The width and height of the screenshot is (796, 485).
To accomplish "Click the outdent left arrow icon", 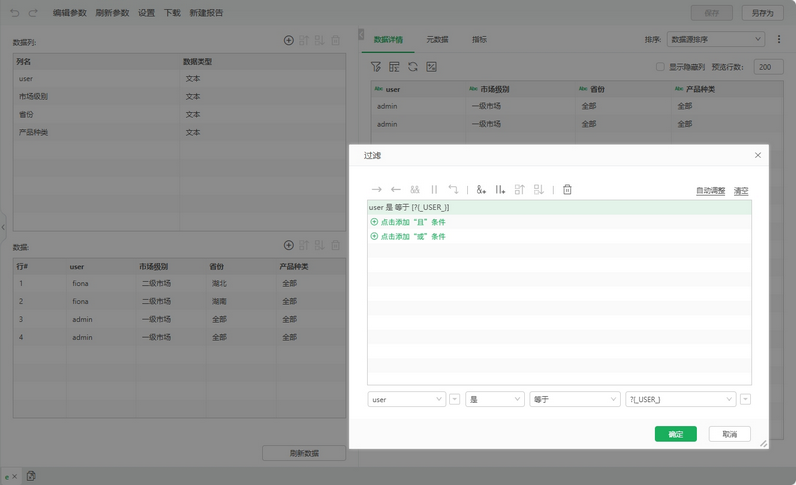I will tap(396, 190).
